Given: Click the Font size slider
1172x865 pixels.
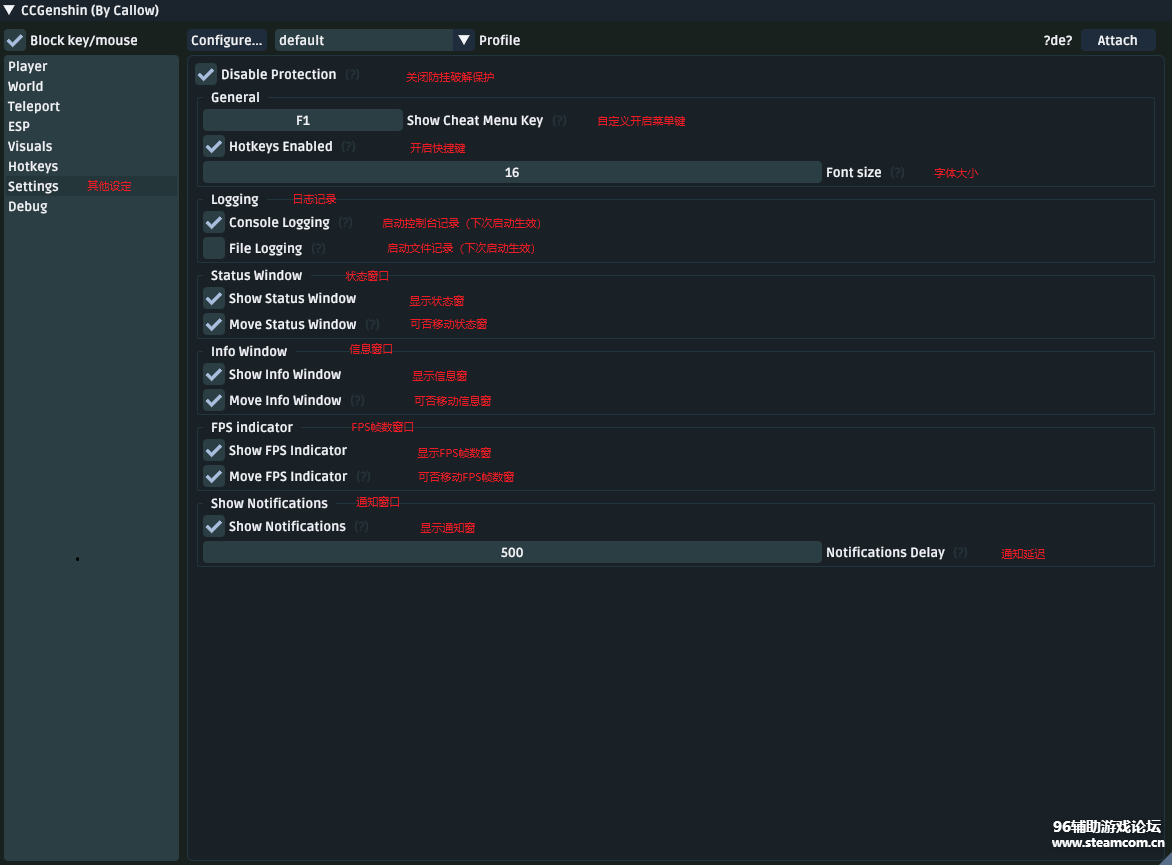Looking at the screenshot, I should click(512, 172).
